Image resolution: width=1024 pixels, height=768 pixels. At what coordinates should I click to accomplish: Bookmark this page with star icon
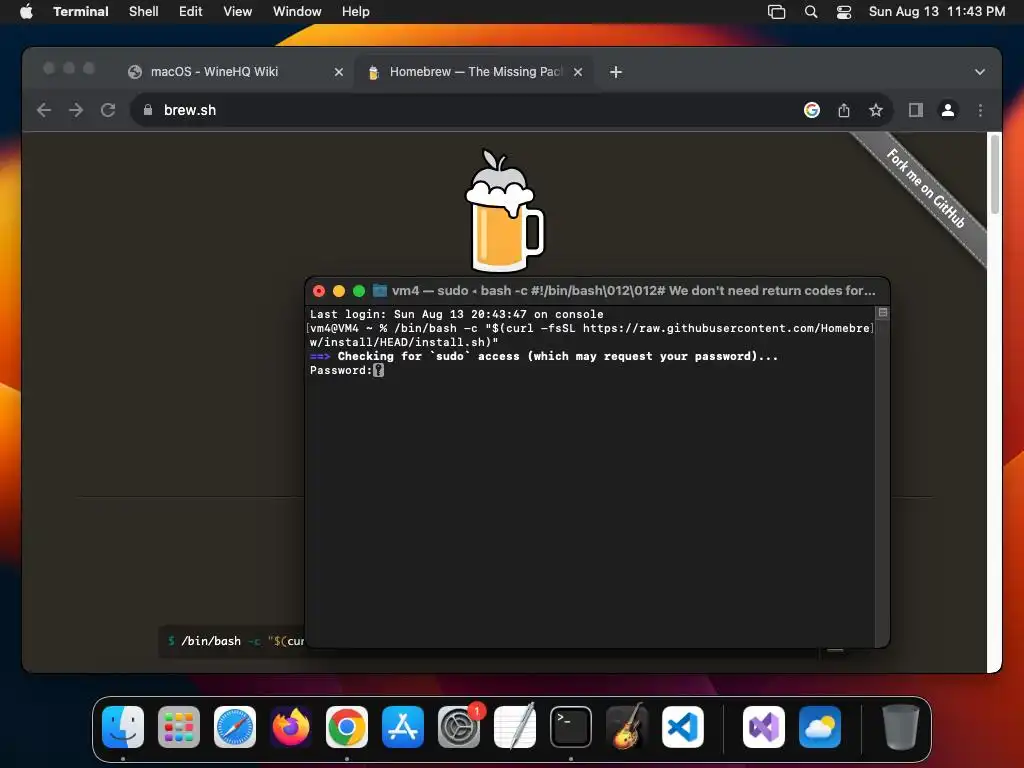click(x=876, y=110)
